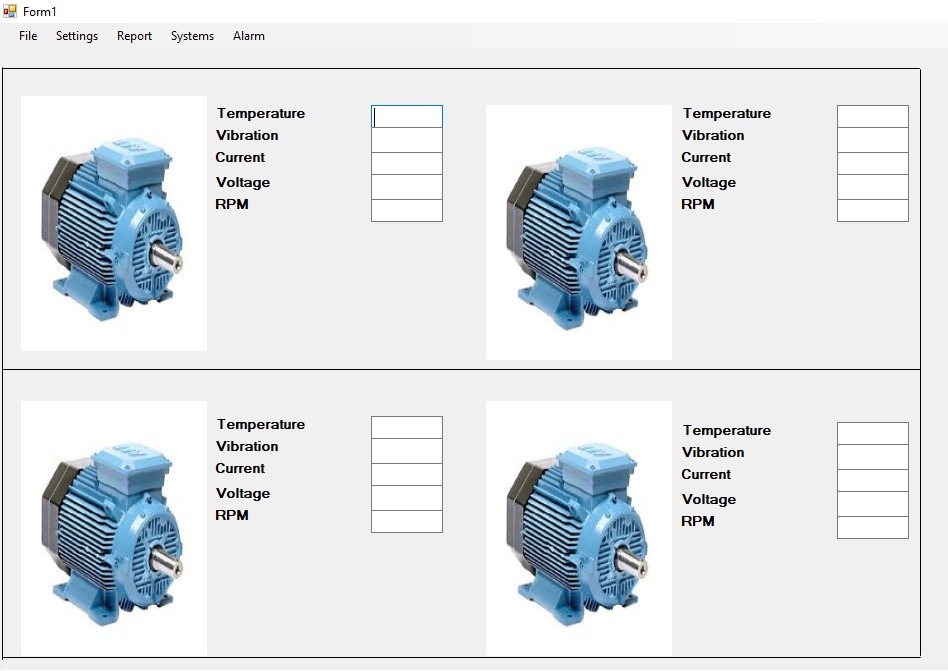This screenshot has width=948, height=671.
Task: Focus the top-left motor Temperature field
Action: click(407, 117)
